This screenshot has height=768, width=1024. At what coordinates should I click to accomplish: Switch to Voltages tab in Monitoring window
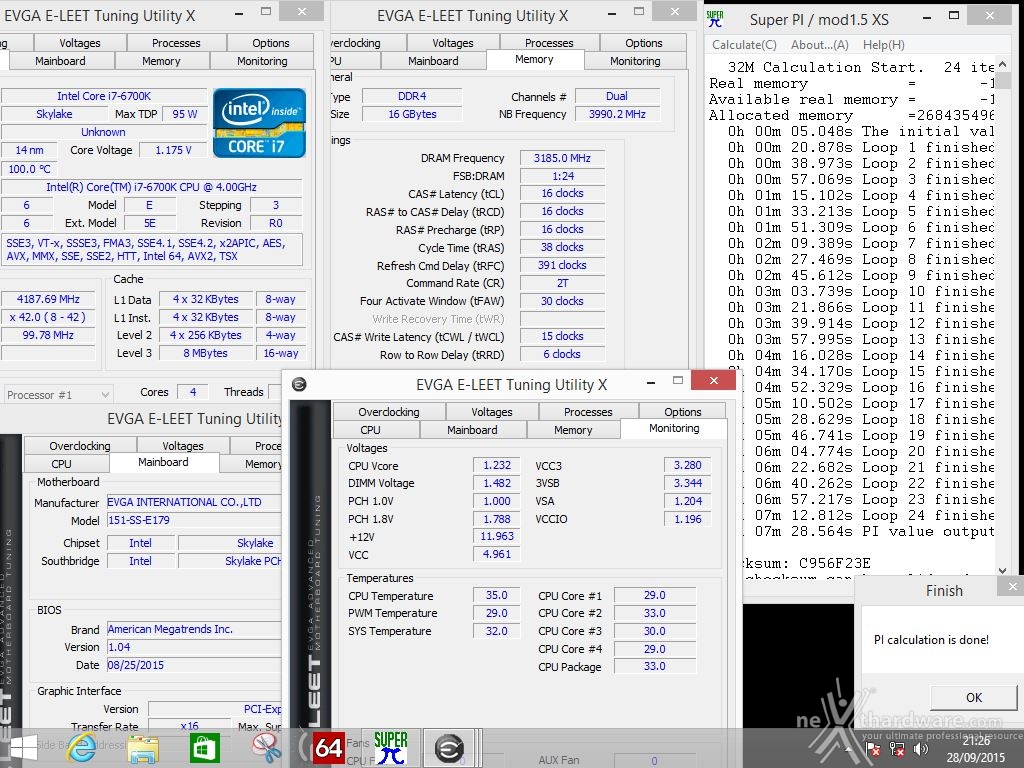tap(492, 412)
